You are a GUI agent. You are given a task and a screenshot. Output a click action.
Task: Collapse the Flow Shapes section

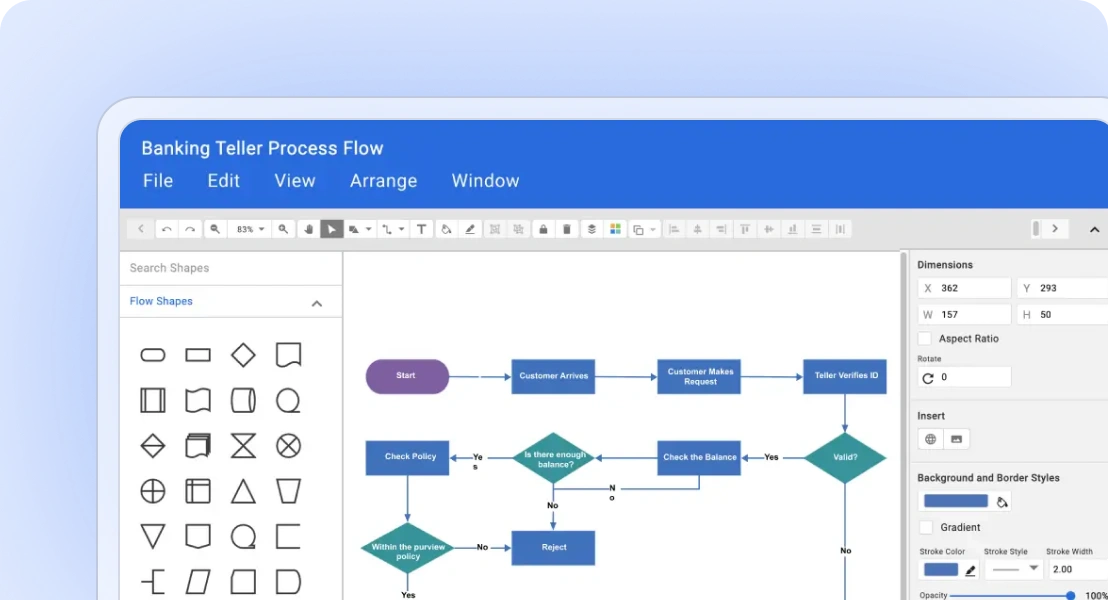coord(316,302)
